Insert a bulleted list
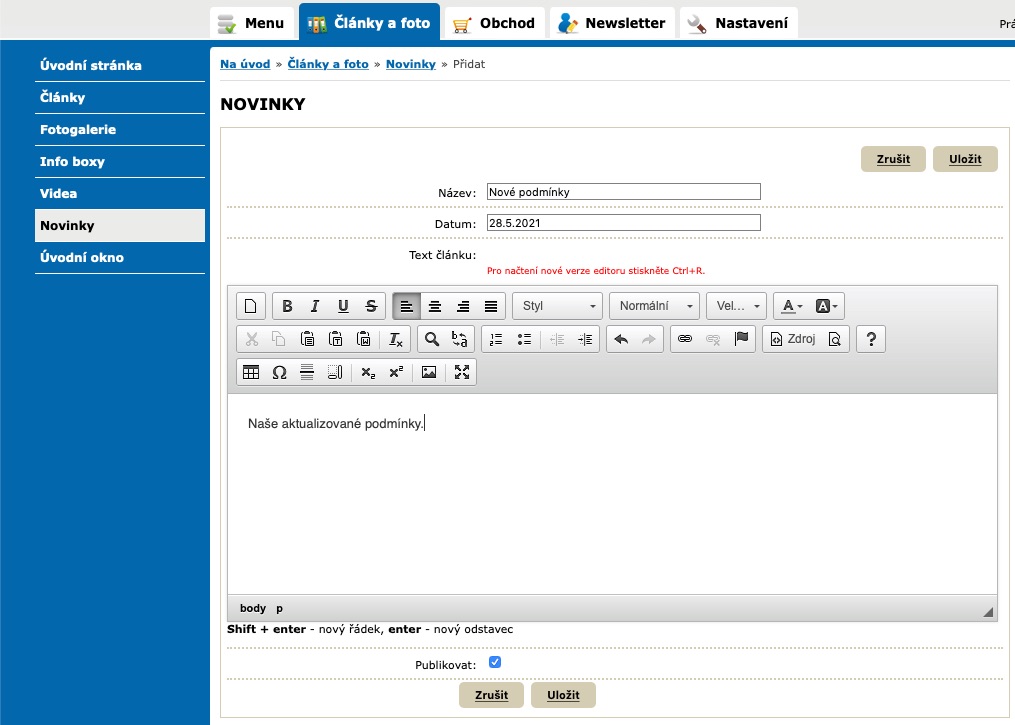 coord(524,339)
